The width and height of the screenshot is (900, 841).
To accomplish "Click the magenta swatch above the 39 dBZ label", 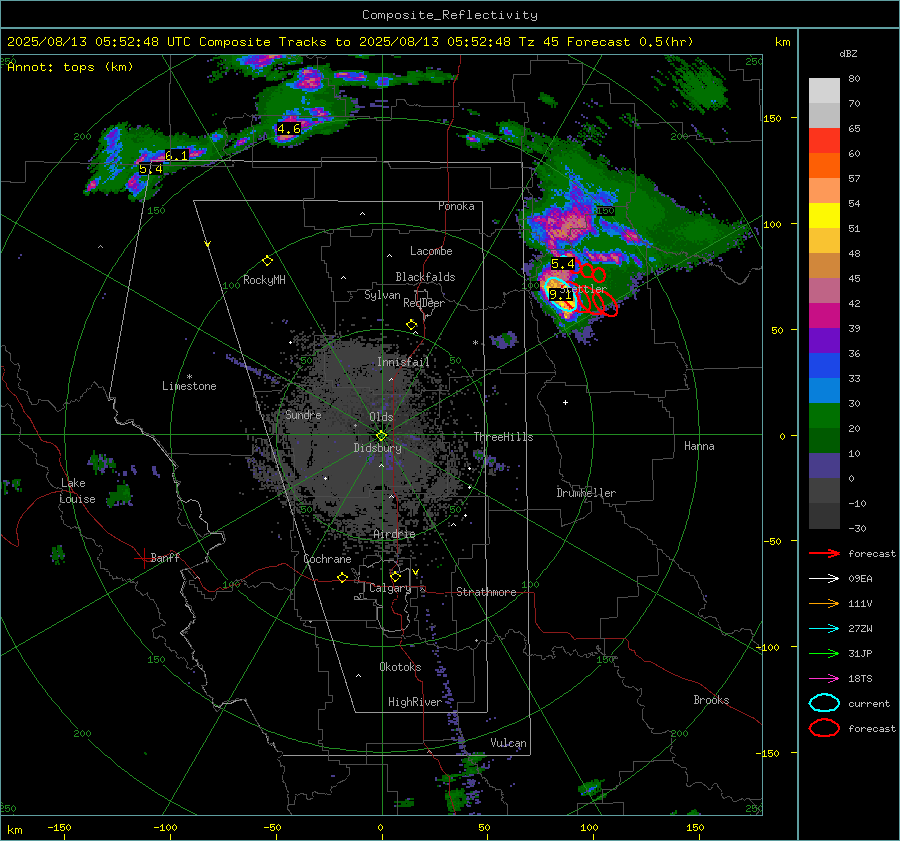I will pos(824,316).
